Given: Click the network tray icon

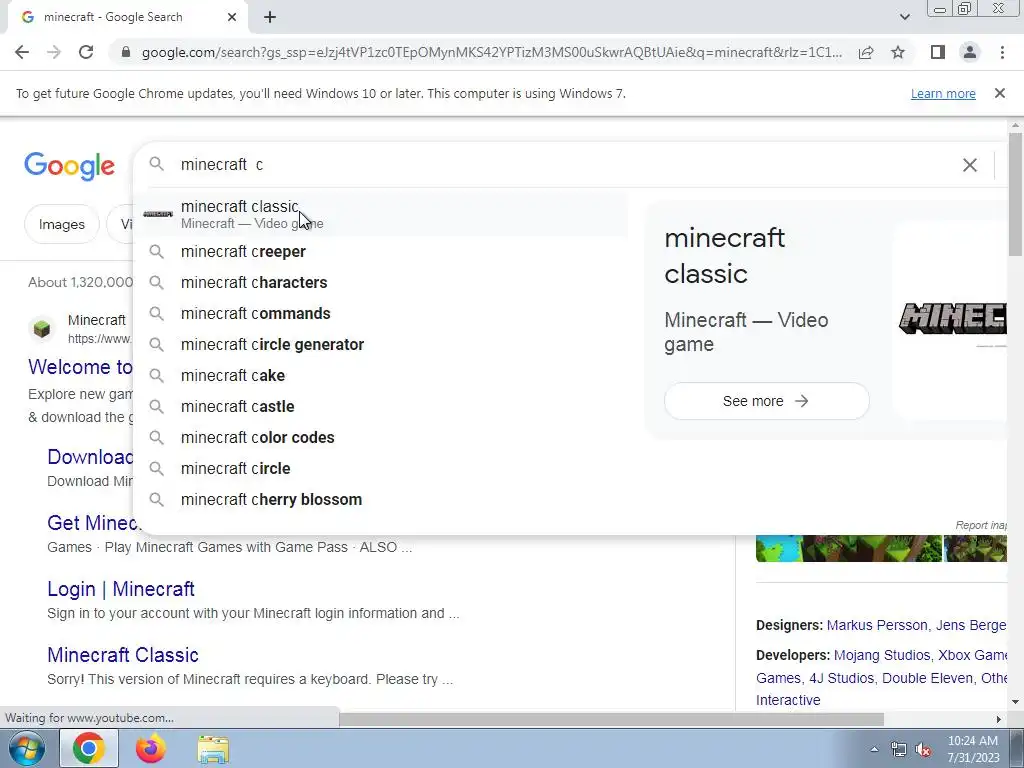Looking at the screenshot, I should [x=899, y=750].
